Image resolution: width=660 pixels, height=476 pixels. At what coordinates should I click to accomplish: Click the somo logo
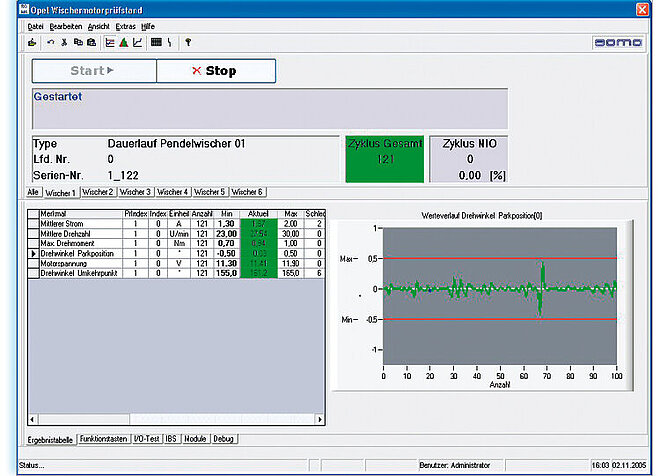click(618, 43)
